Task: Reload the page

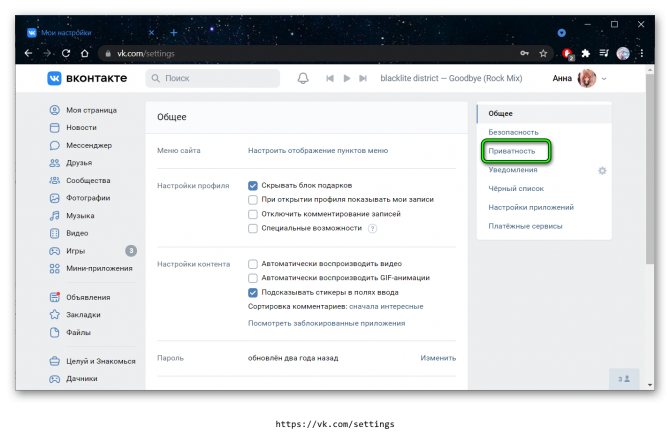Action: click(x=66, y=53)
